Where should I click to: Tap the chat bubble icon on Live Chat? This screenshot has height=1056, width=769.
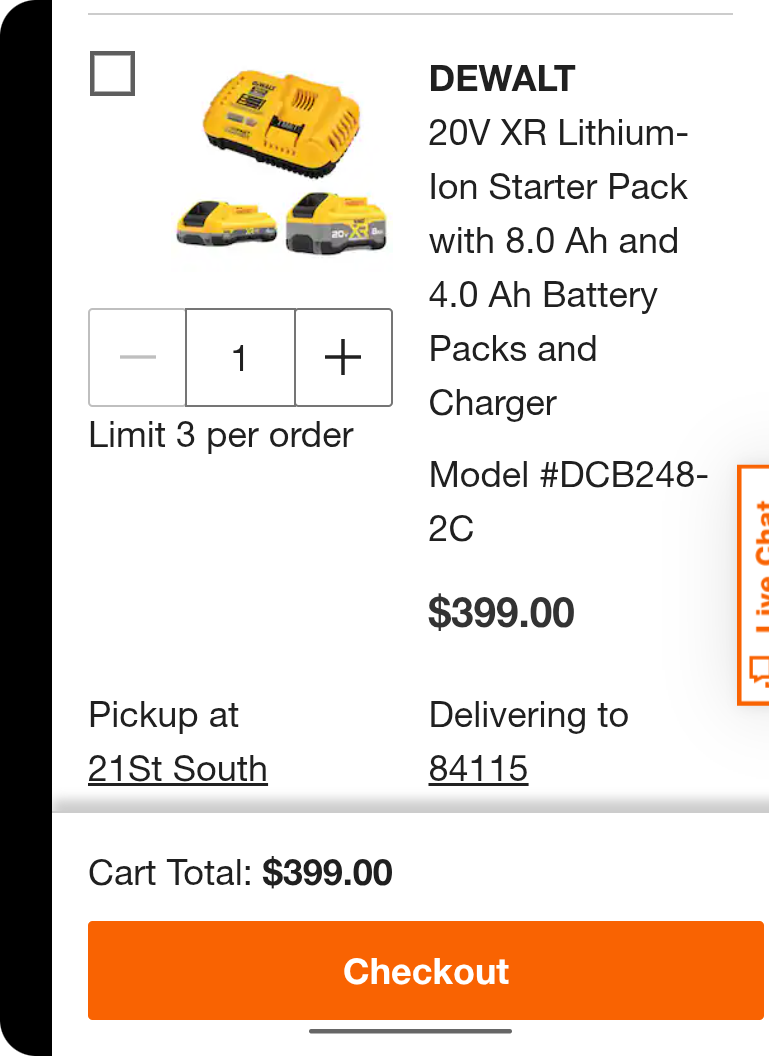coord(758,670)
